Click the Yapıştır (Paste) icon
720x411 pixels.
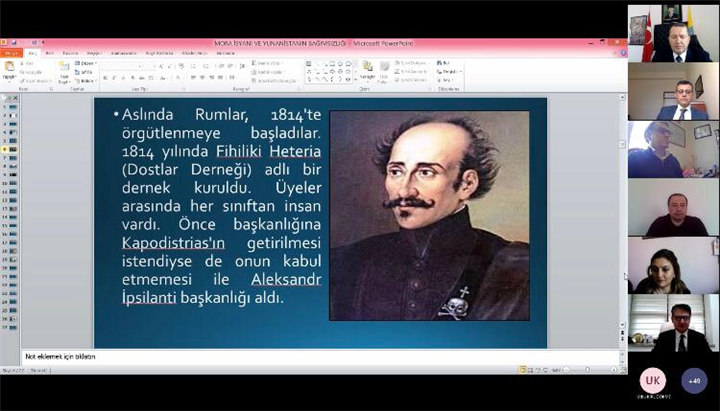pyautogui.click(x=9, y=66)
